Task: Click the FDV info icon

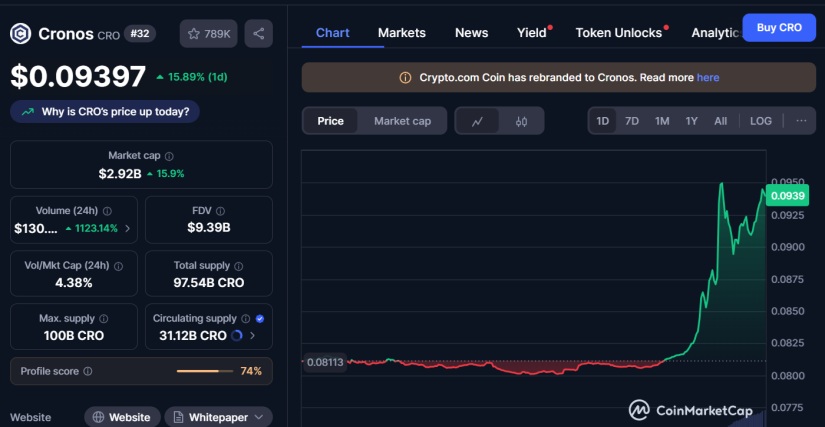Action: tap(224, 211)
